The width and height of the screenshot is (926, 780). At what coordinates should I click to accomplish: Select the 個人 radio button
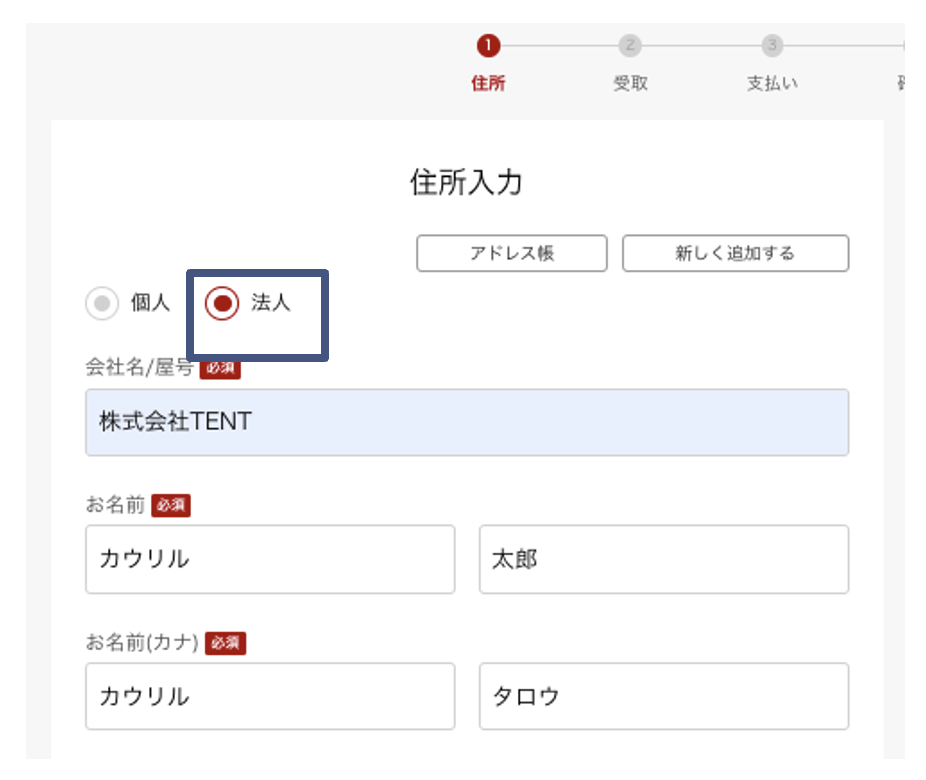[x=102, y=304]
